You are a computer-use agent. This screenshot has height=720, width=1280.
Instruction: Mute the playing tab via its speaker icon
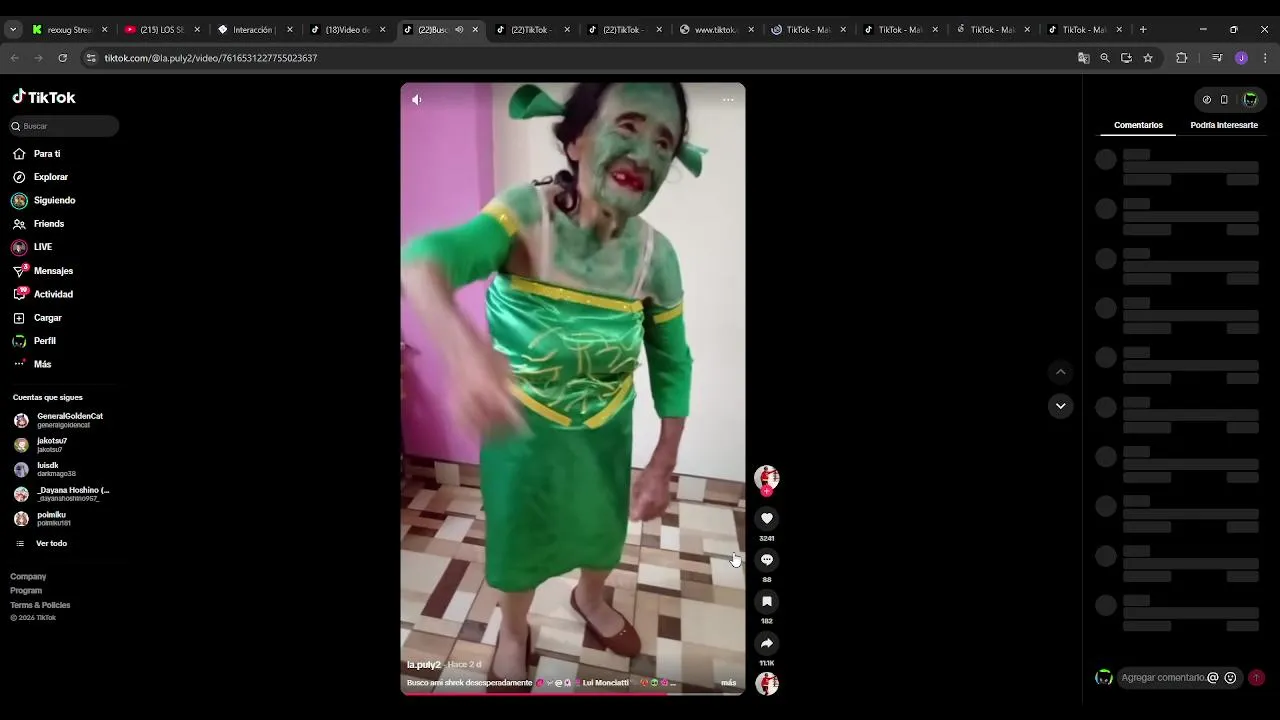(x=459, y=30)
